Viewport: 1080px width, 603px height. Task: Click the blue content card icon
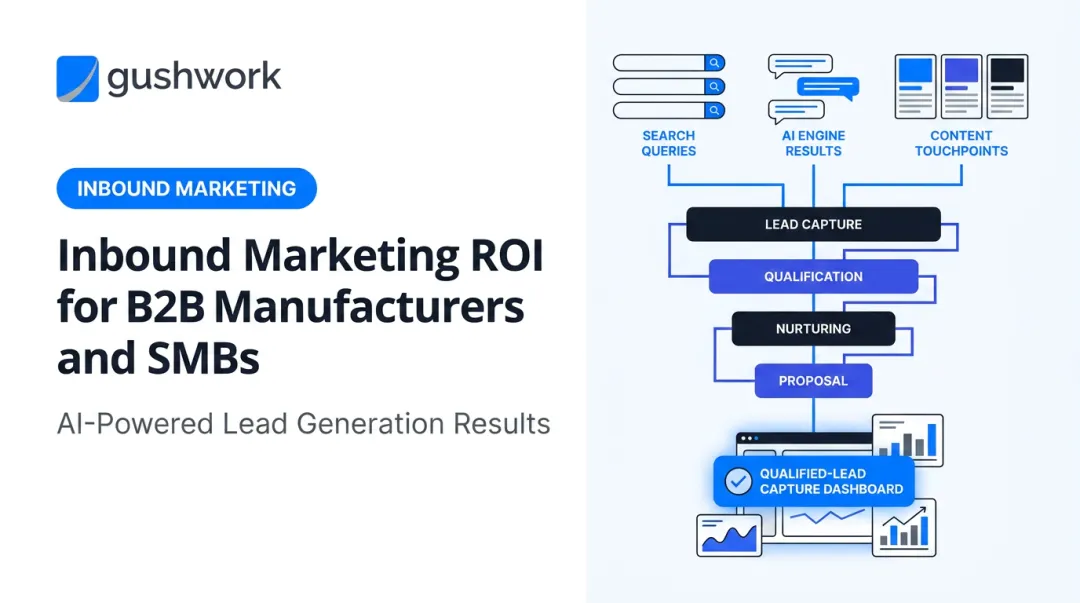tap(915, 87)
